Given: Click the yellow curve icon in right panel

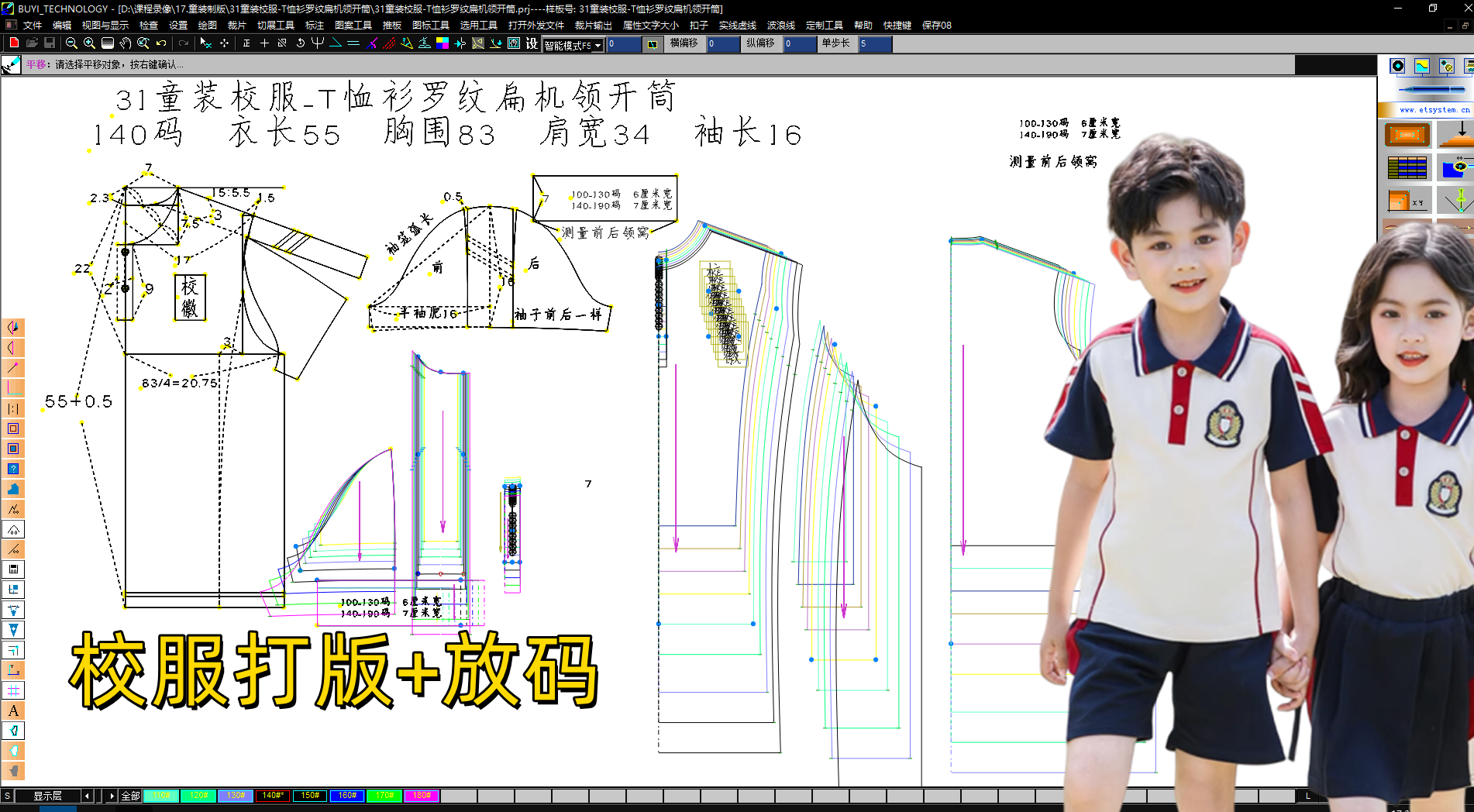Looking at the screenshot, I should coord(1422,66).
